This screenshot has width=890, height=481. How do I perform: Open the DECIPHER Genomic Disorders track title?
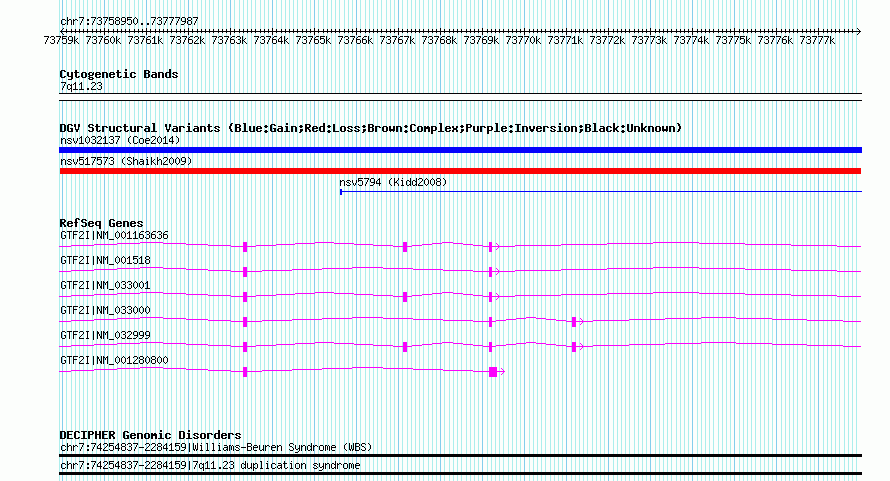coord(150,436)
